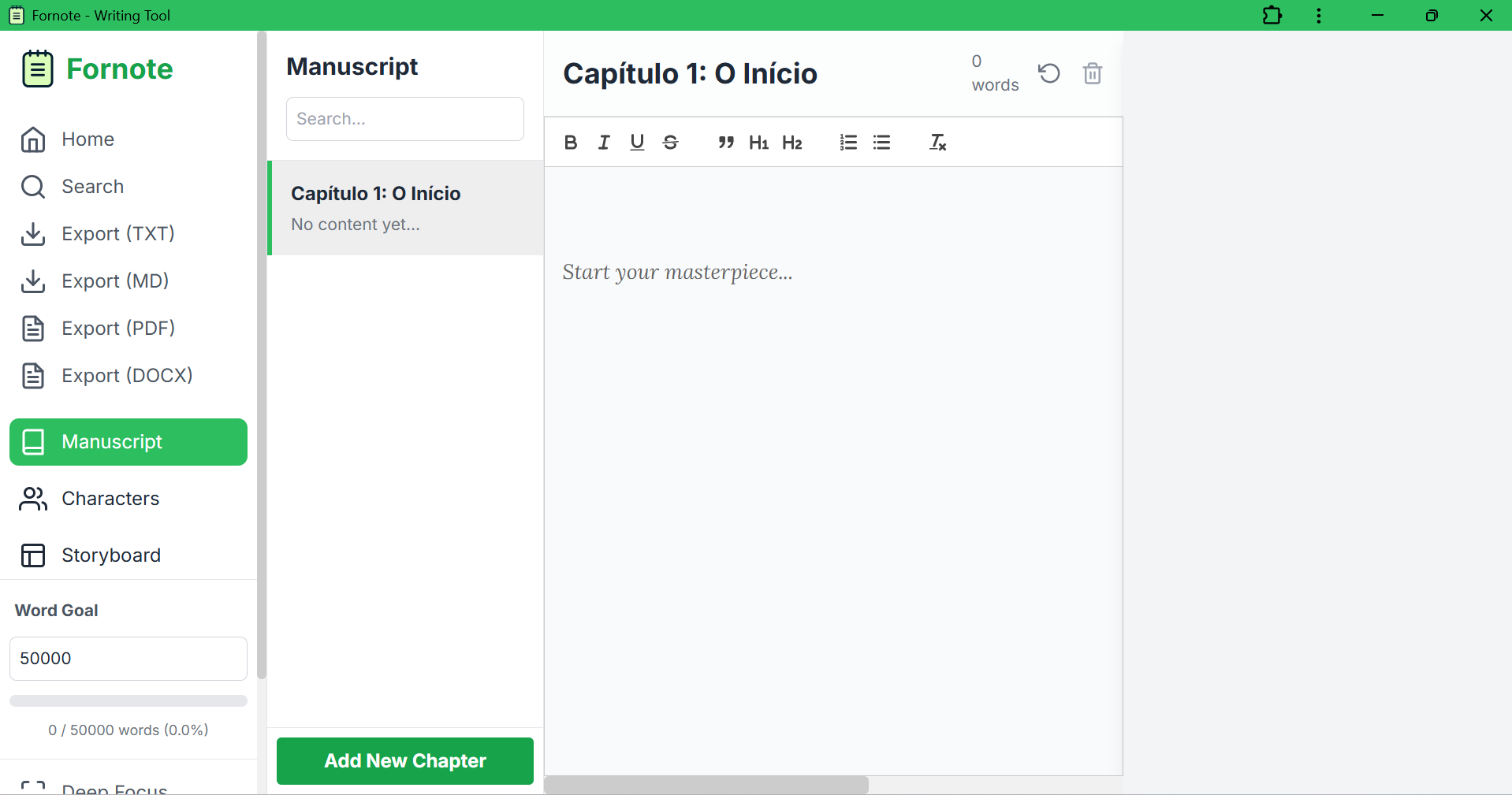Click the sidebar vertical scrollbar
Viewport: 1512px width, 795px height.
262,355
